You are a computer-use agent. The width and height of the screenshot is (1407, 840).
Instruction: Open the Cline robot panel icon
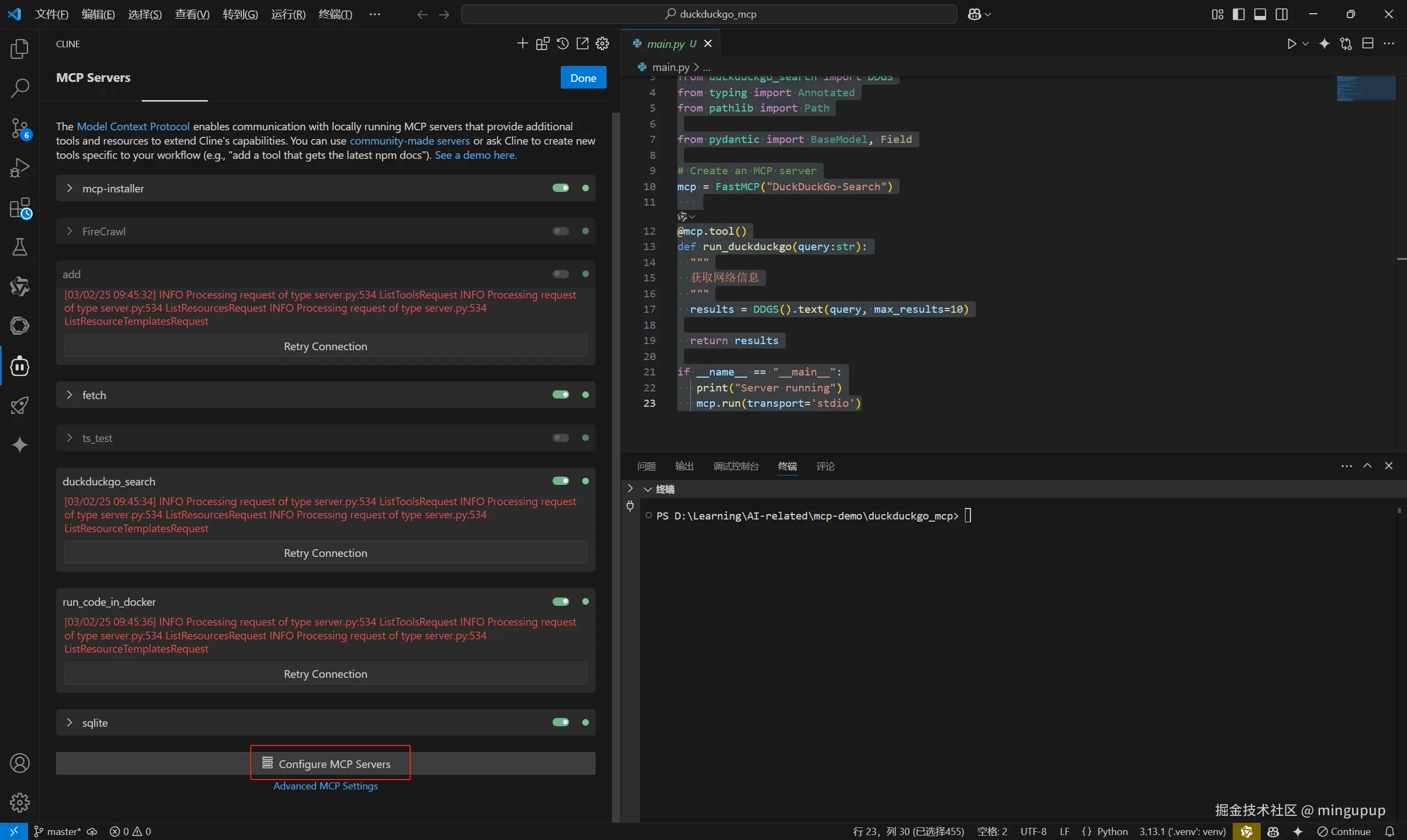[x=20, y=366]
